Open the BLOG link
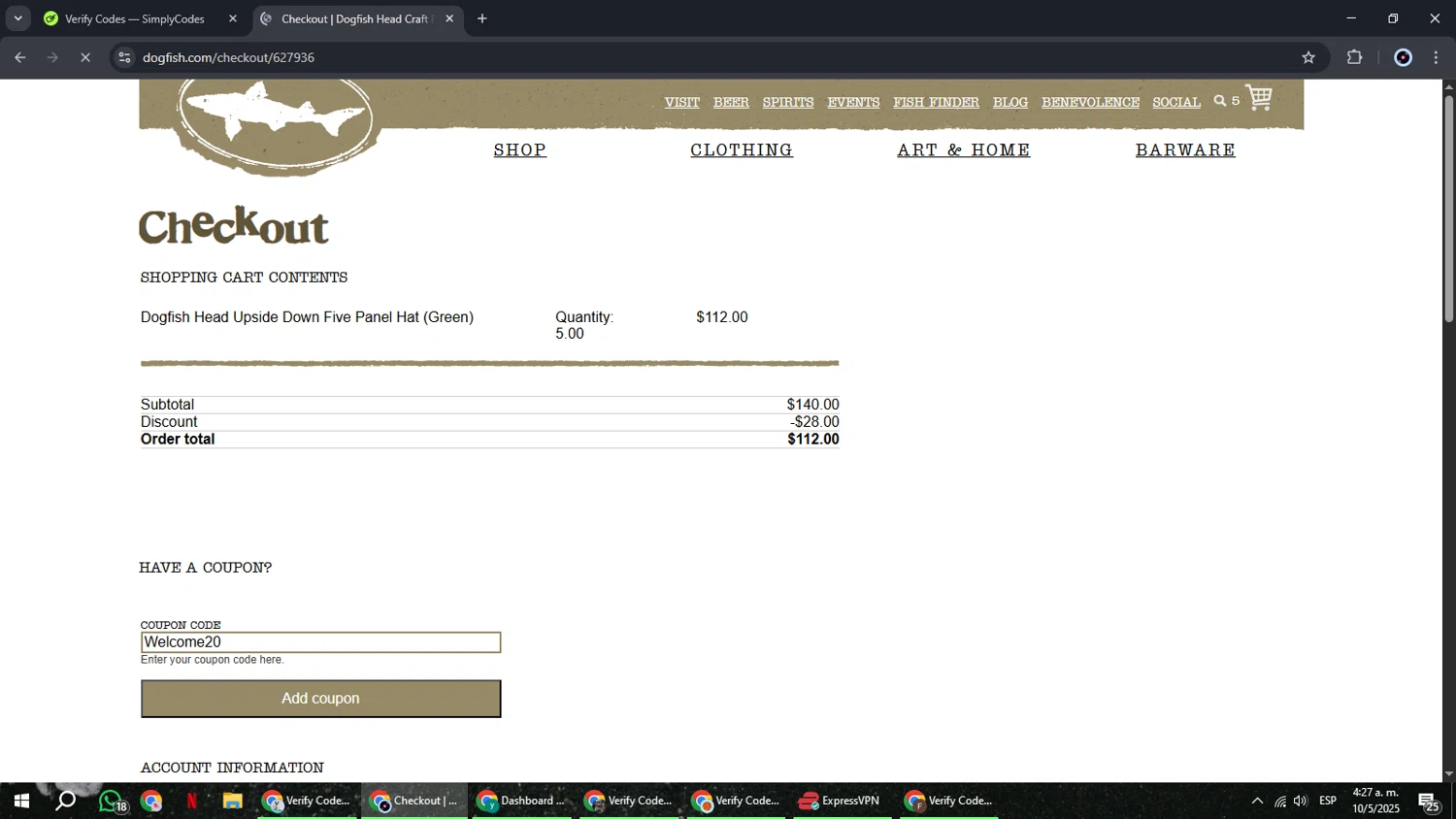The image size is (1456, 819). tap(1010, 102)
